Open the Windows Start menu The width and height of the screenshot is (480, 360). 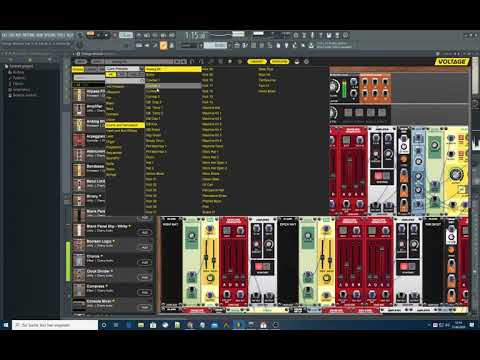click(x=6, y=324)
